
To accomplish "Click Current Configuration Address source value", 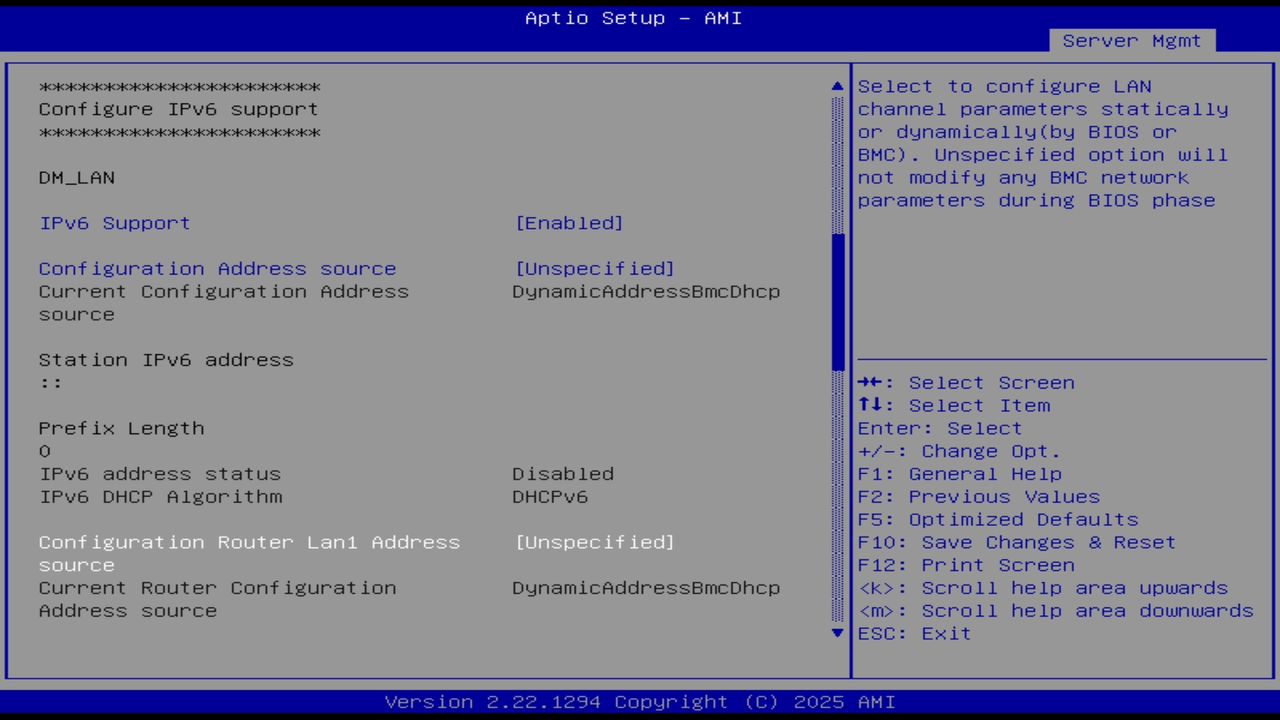I will (x=646, y=291).
